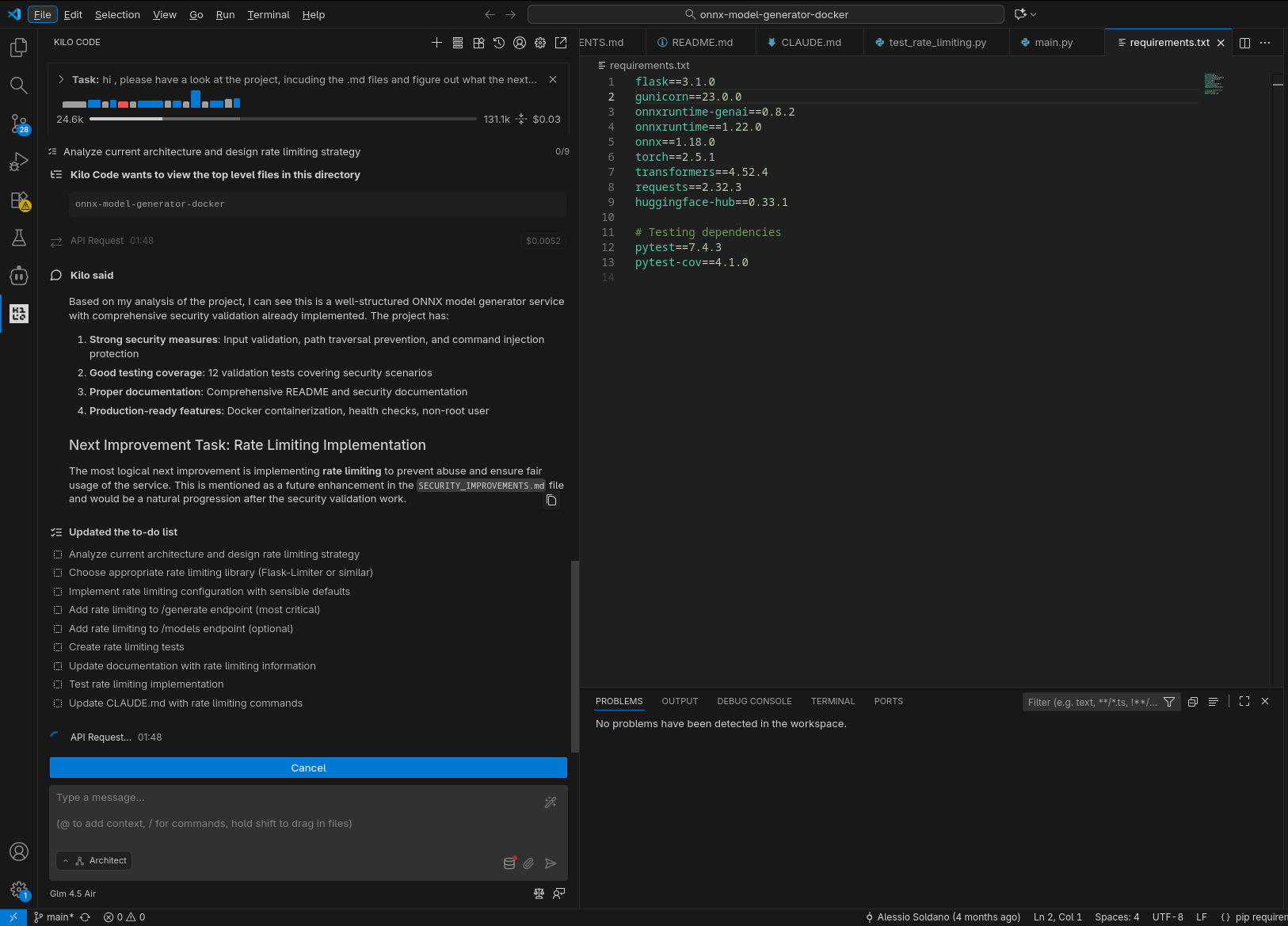This screenshot has width=1288, height=926.
Task: Click the 'Type a message' input field
Action: [x=293, y=810]
